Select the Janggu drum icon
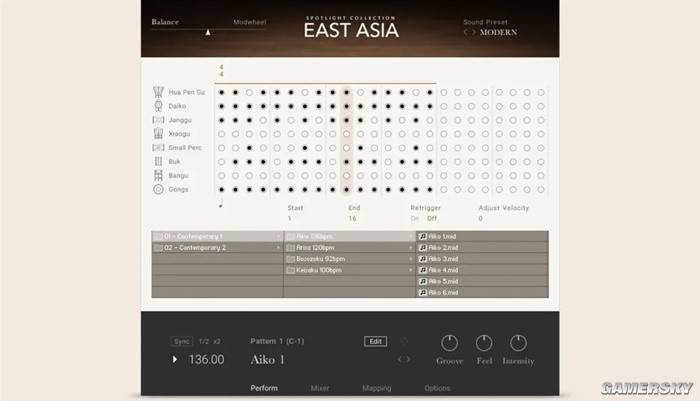Viewport: 700px width, 401px height. tap(158, 120)
